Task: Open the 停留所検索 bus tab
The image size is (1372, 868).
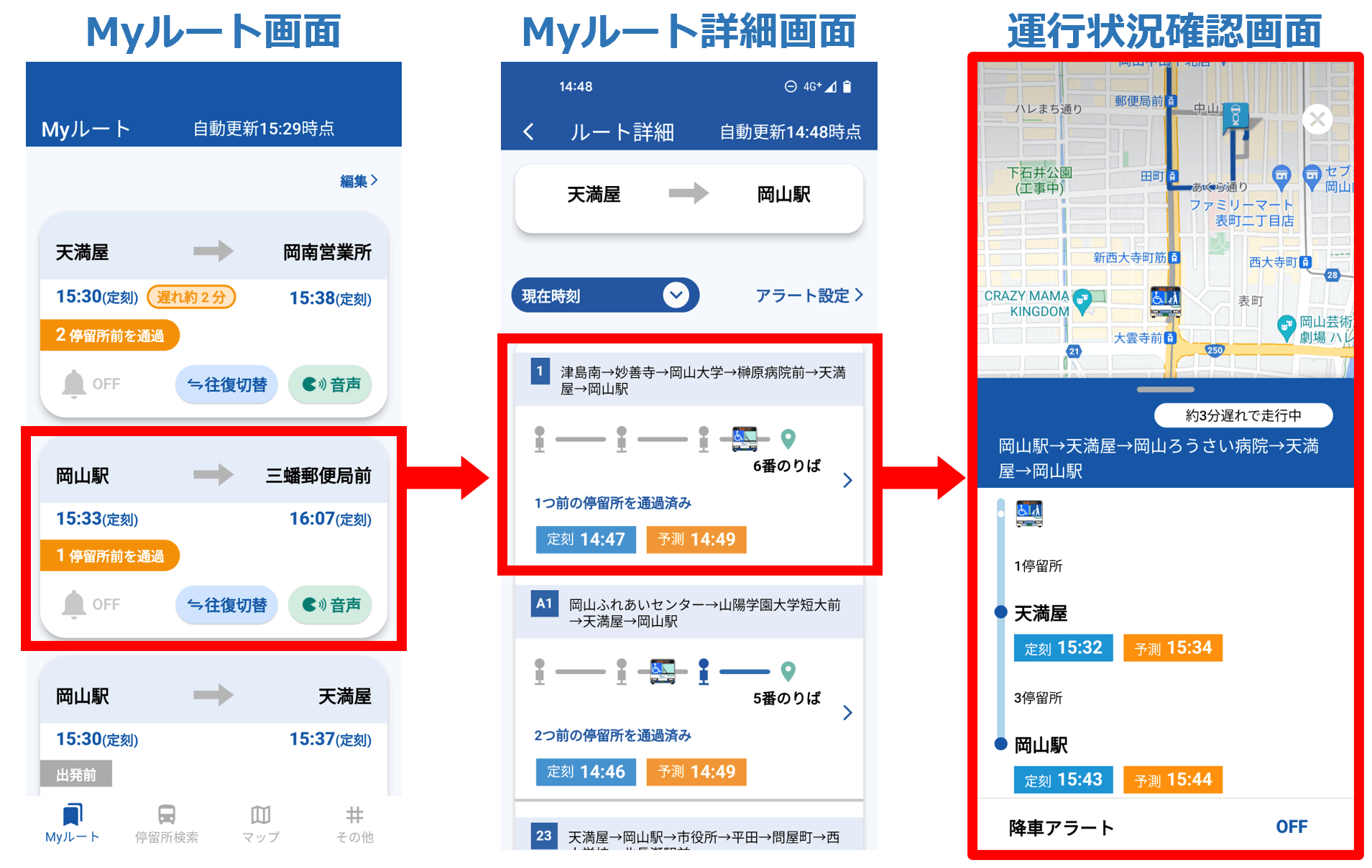Action: click(x=166, y=823)
